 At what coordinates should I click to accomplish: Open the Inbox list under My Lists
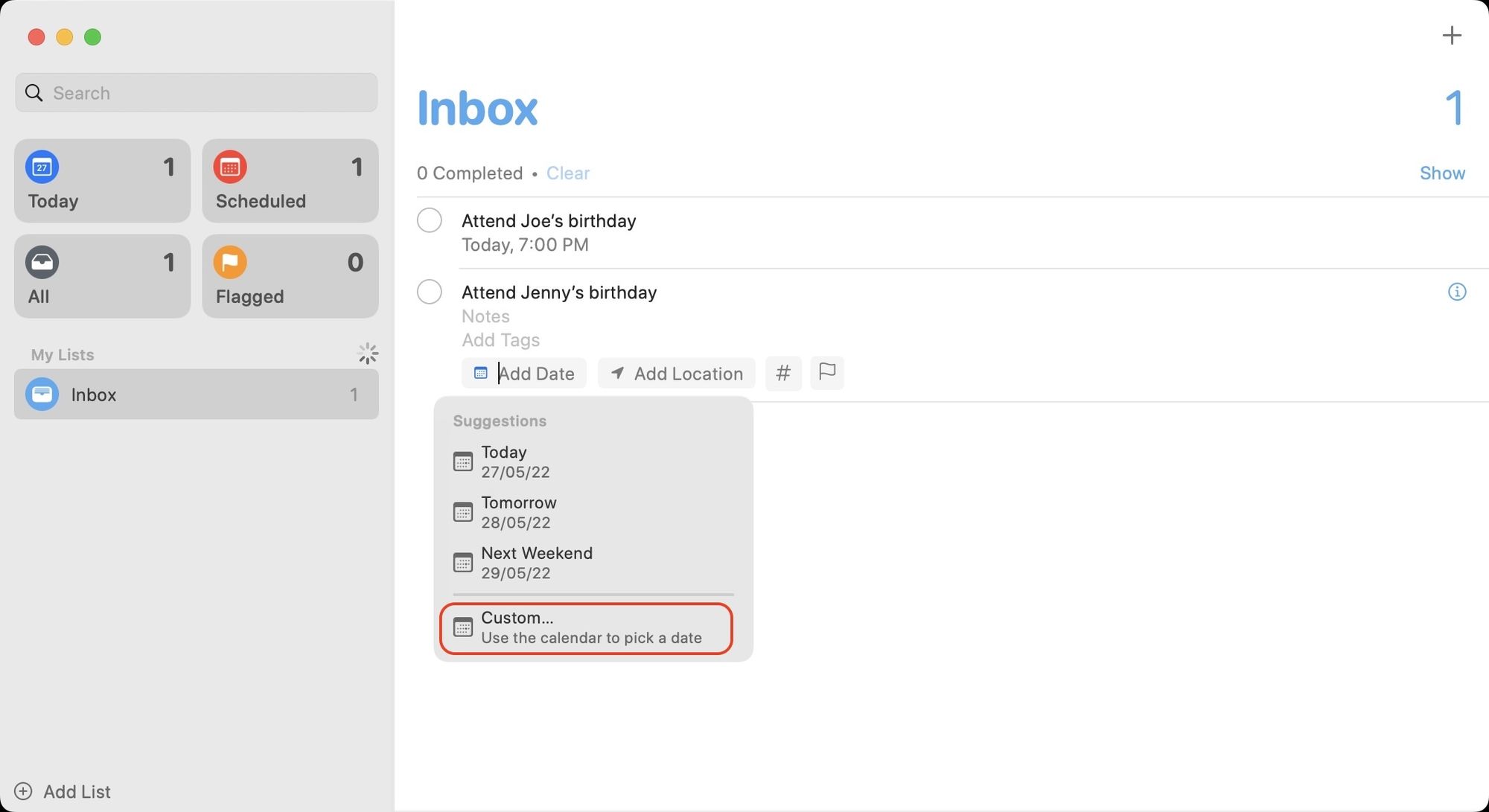(94, 394)
